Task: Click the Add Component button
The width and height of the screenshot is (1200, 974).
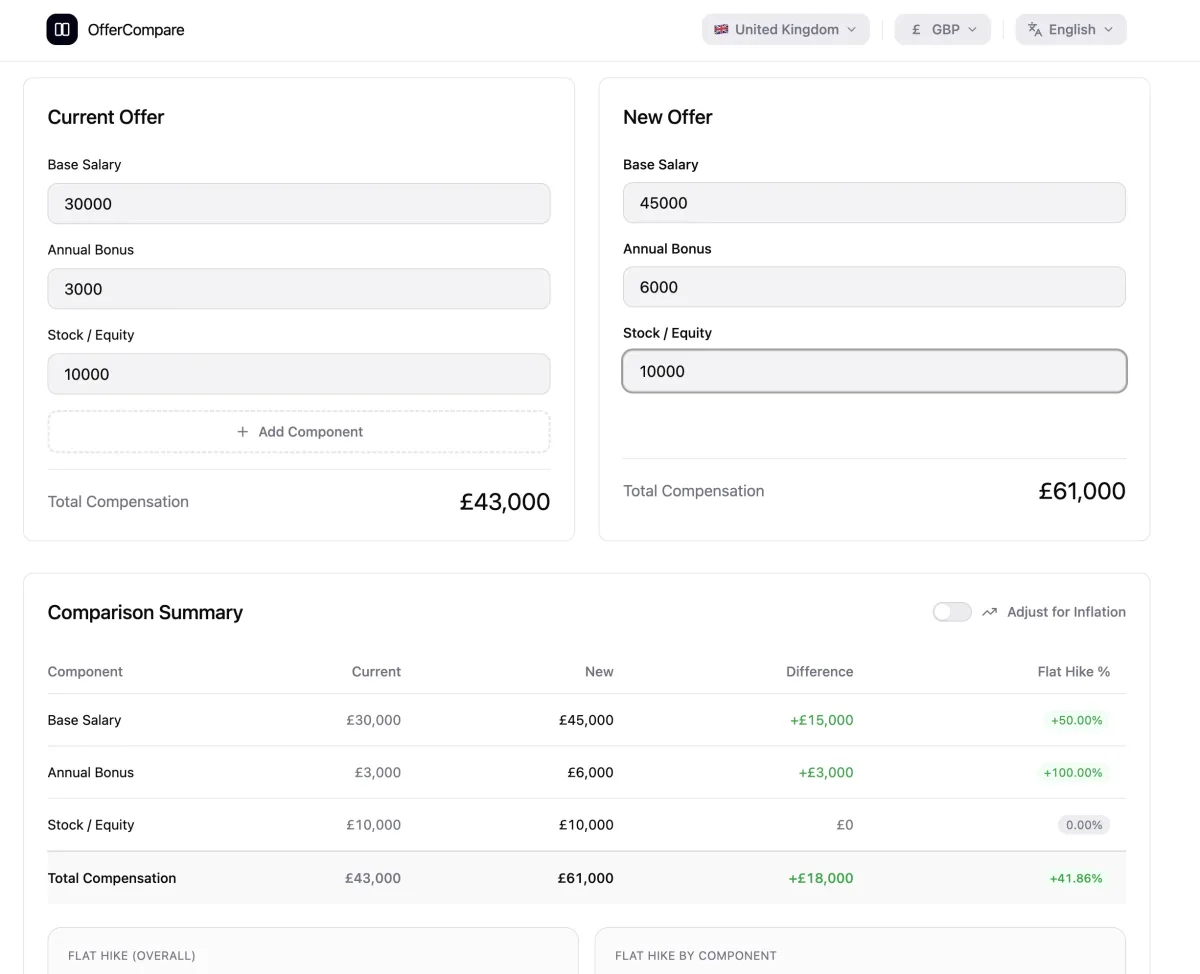Action: (x=299, y=432)
